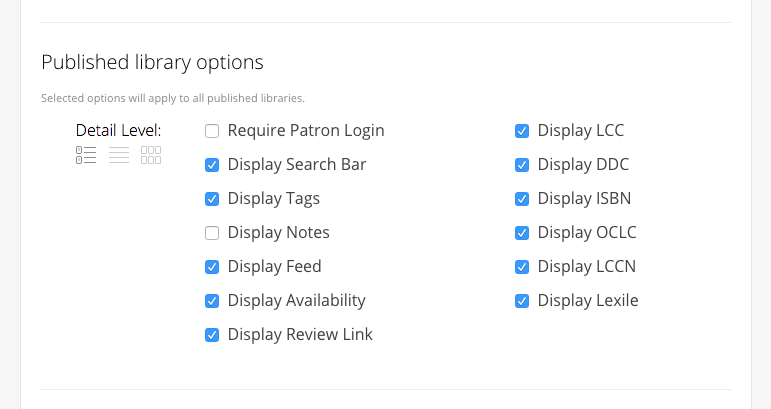This screenshot has width=771, height=409.
Task: Switch to the compact lines-only detail level
Action: pyautogui.click(x=119, y=155)
